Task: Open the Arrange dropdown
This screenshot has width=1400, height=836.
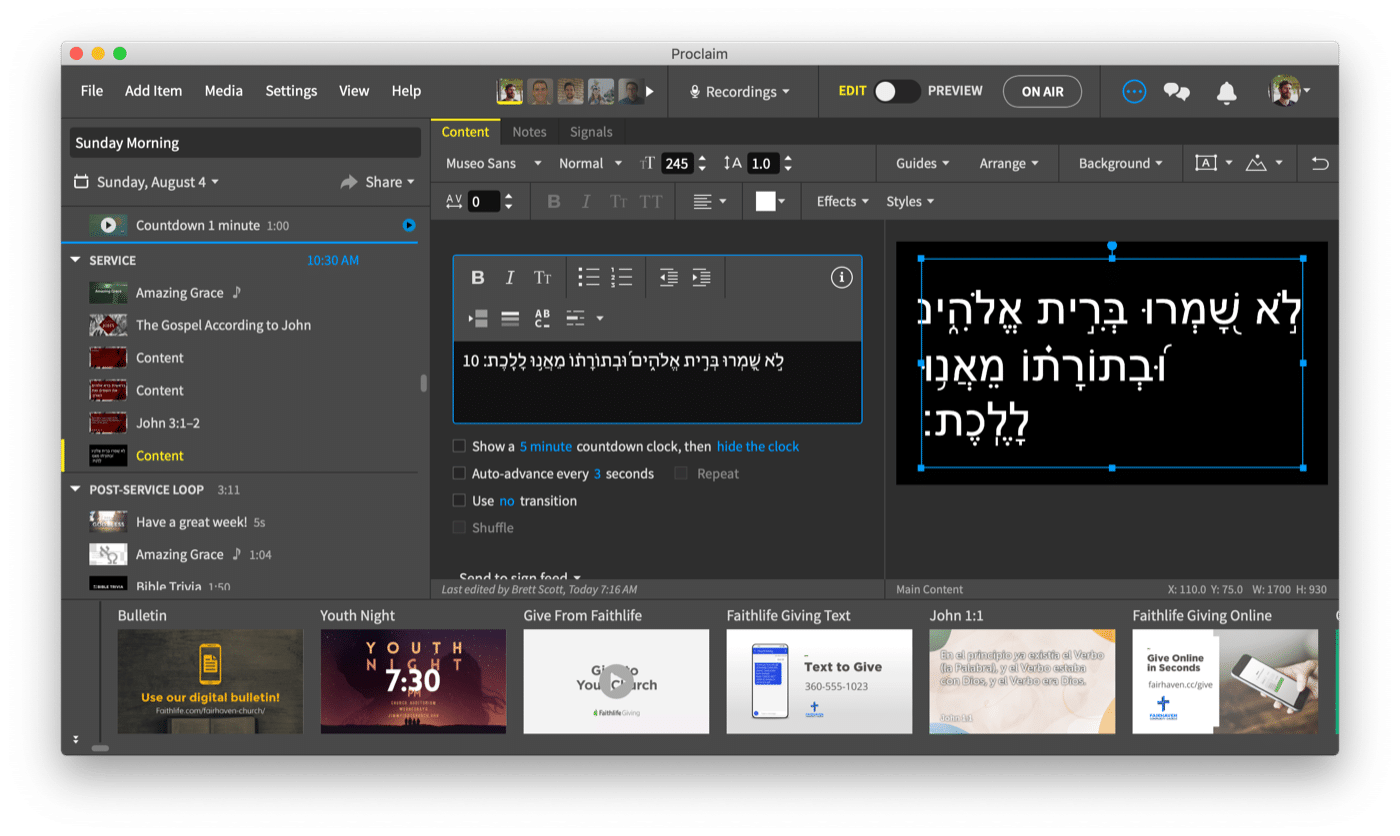Action: point(1008,163)
